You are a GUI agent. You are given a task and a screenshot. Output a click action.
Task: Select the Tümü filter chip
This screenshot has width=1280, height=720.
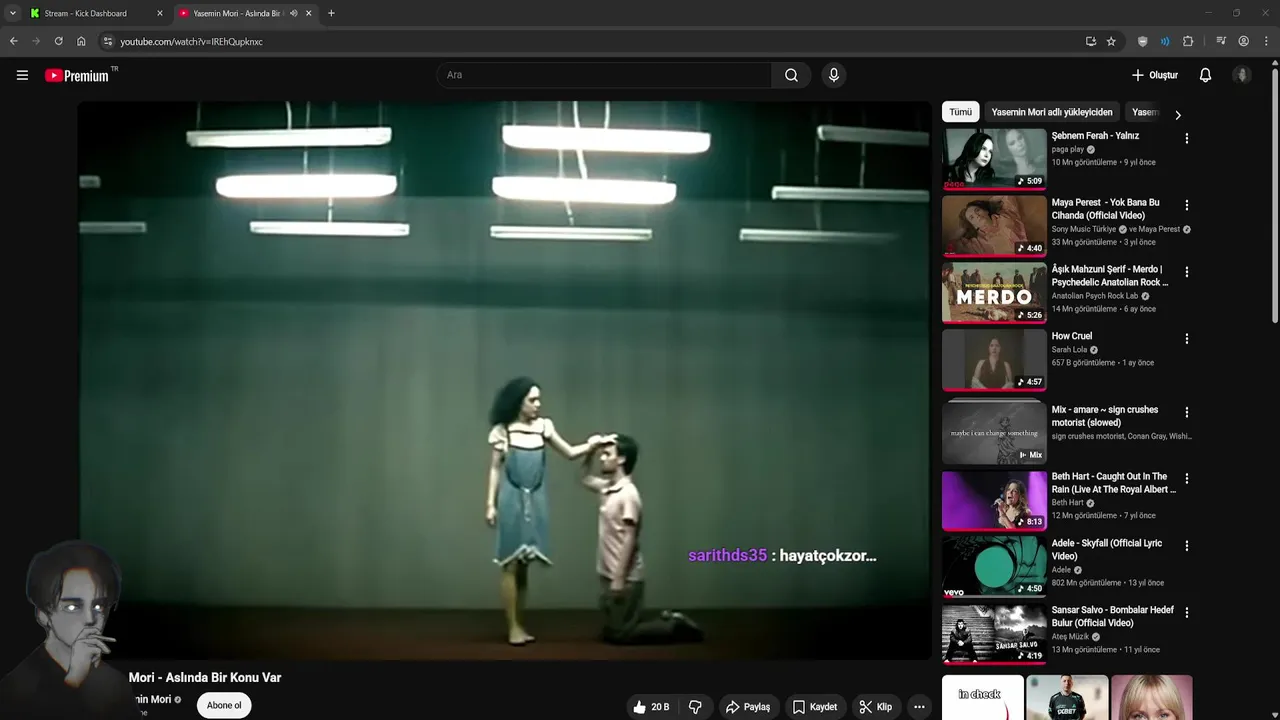960,112
